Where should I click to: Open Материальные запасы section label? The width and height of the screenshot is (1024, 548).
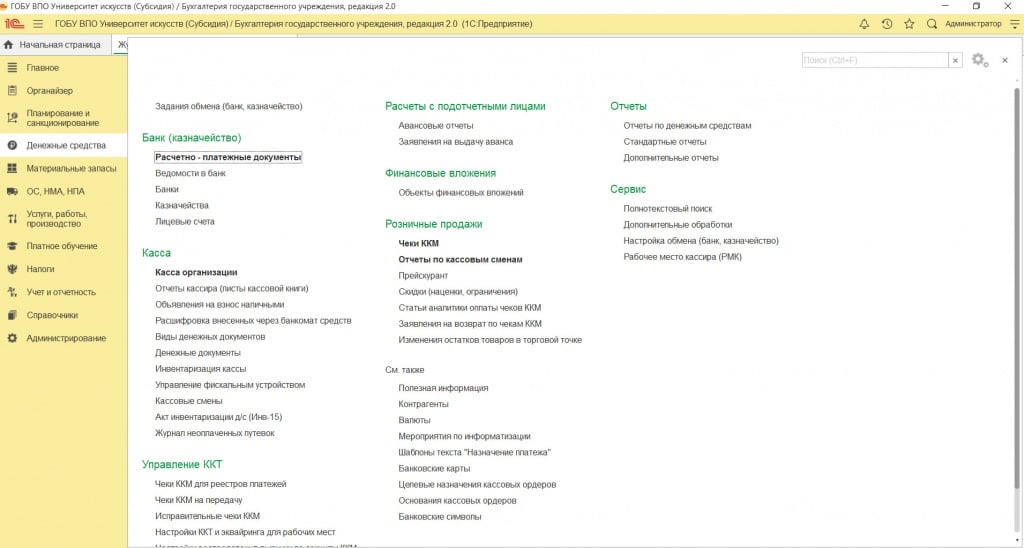pos(71,169)
